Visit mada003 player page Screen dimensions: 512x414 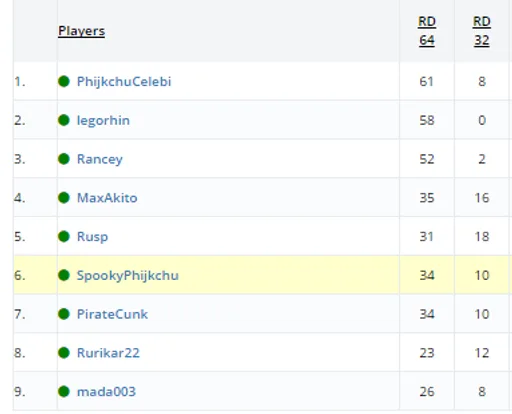pyautogui.click(x=106, y=391)
